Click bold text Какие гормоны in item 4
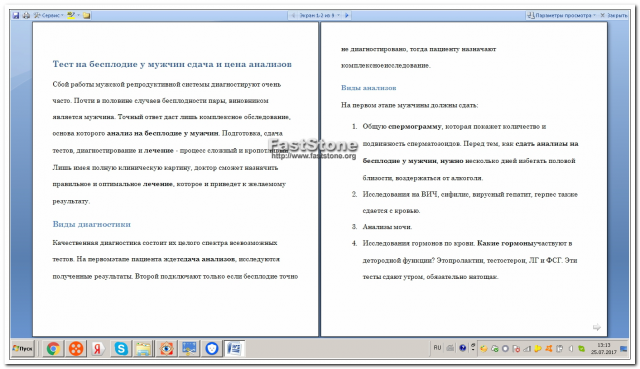Screen dimensions: 640x369 coord(505,243)
